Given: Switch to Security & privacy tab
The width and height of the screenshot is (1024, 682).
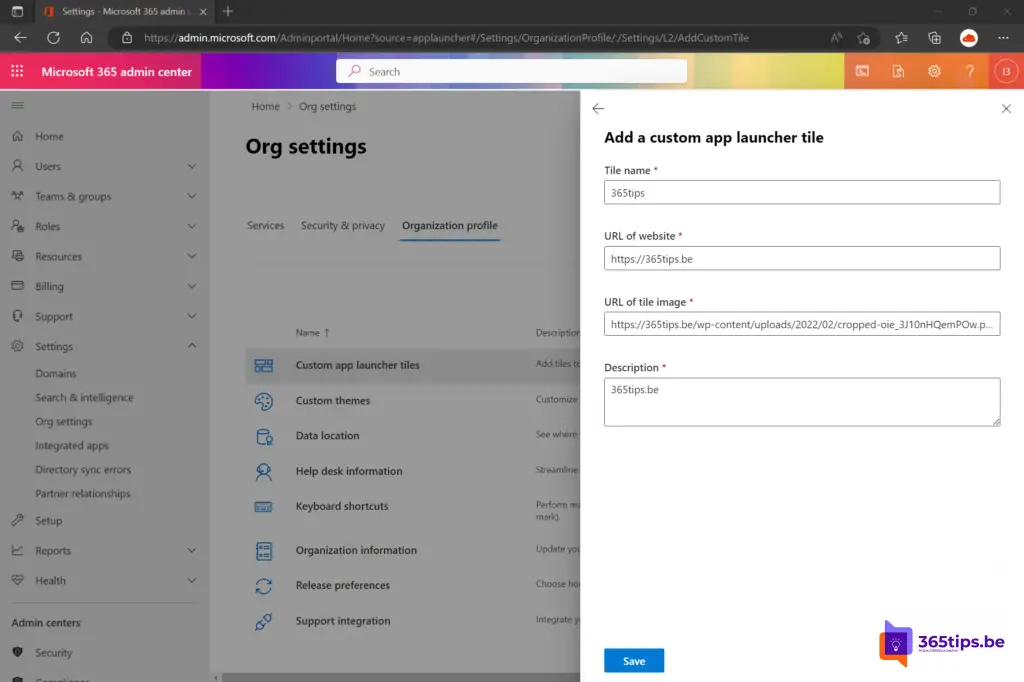Looking at the screenshot, I should pyautogui.click(x=343, y=225).
